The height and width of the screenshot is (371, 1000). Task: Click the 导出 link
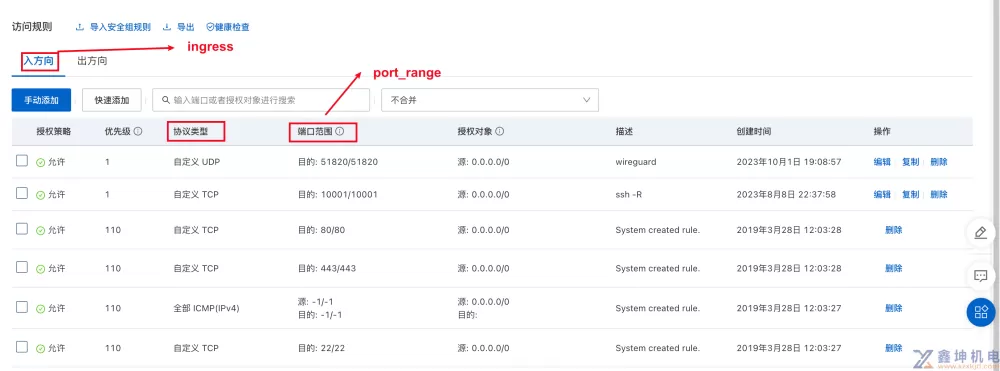click(x=186, y=27)
